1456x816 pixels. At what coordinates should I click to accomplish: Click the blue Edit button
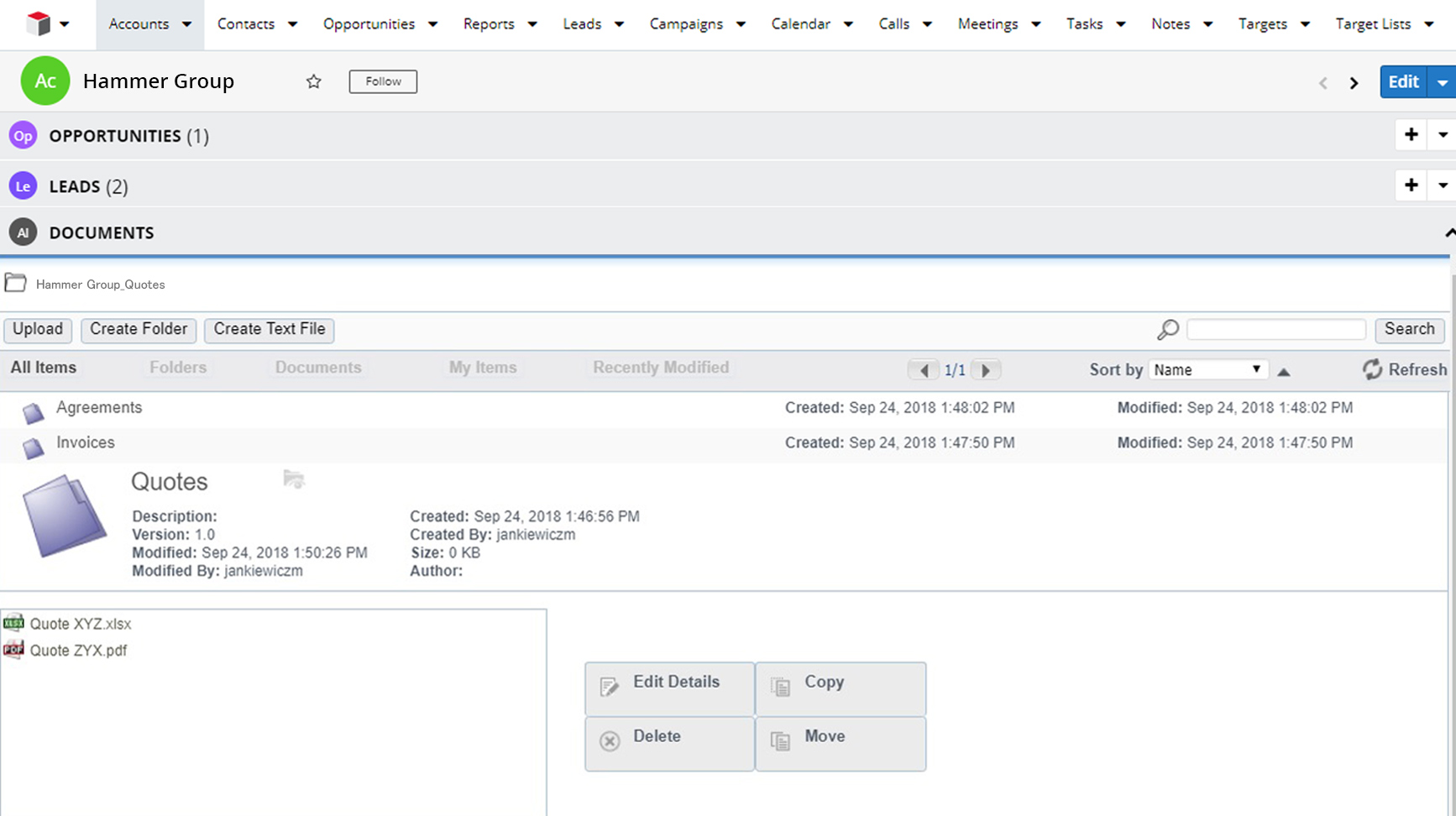1403,82
